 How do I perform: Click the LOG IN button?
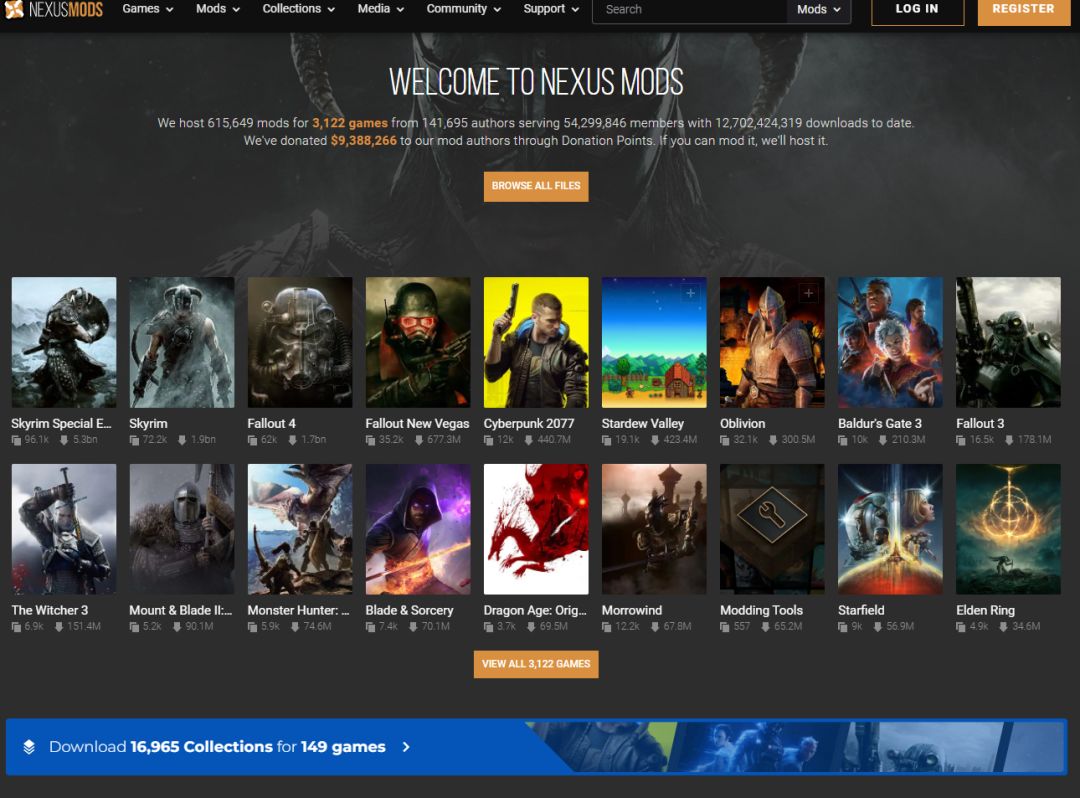[917, 10]
